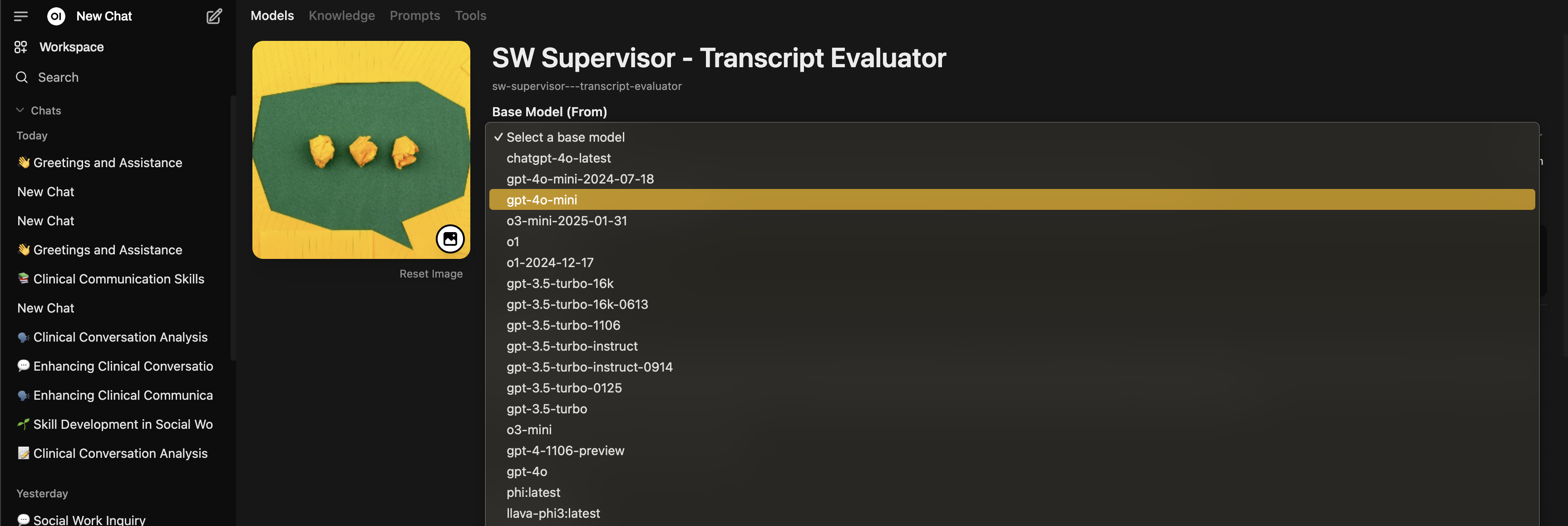Viewport: 1568px width, 526px height.
Task: Open the Tools tab
Action: (470, 16)
